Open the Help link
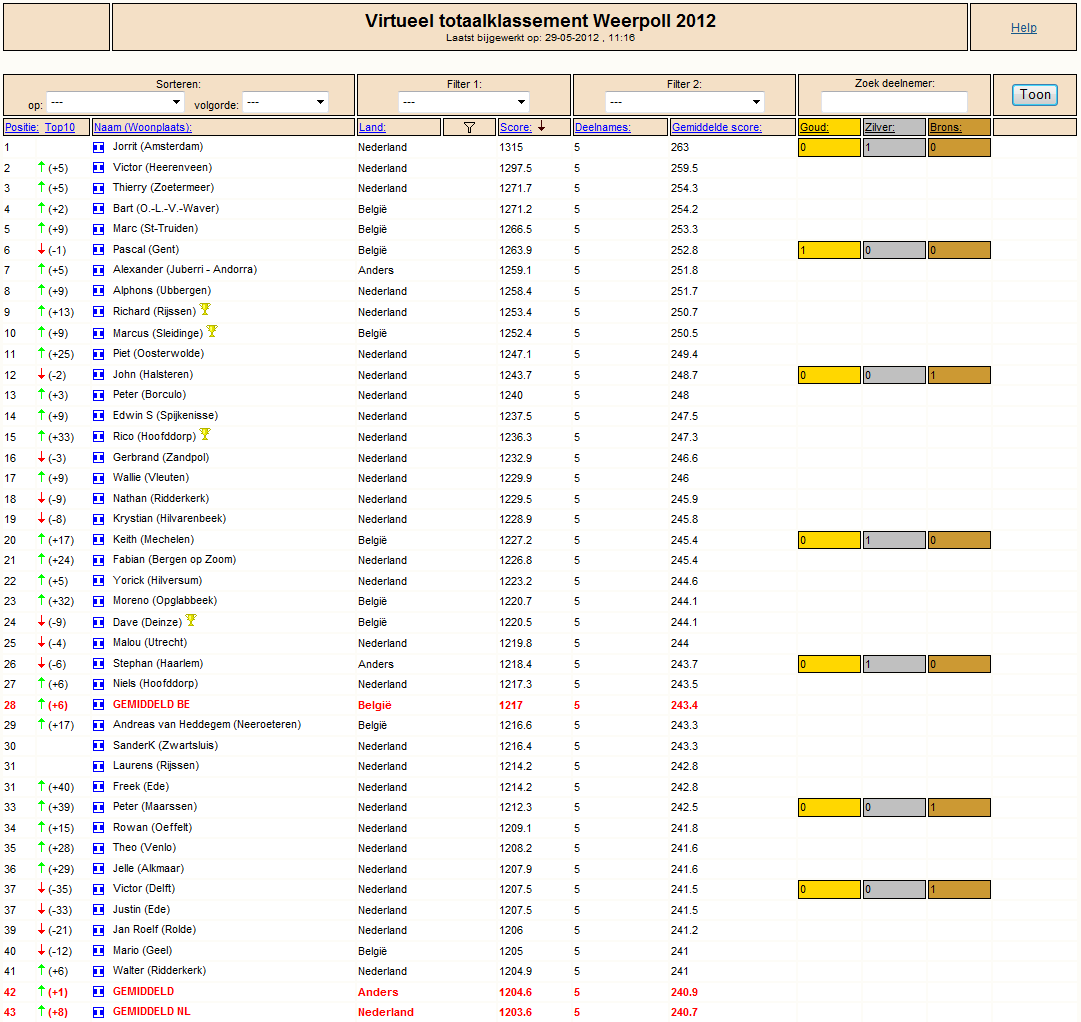 [1023, 28]
